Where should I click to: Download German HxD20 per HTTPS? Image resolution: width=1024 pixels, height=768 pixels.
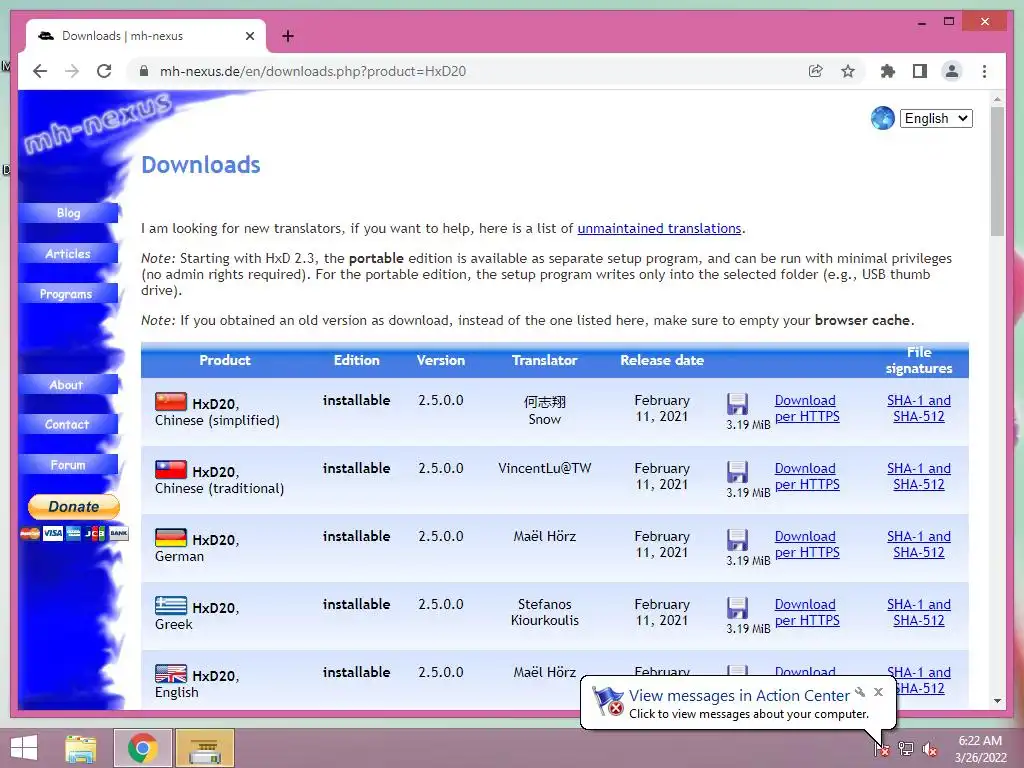[x=807, y=544]
